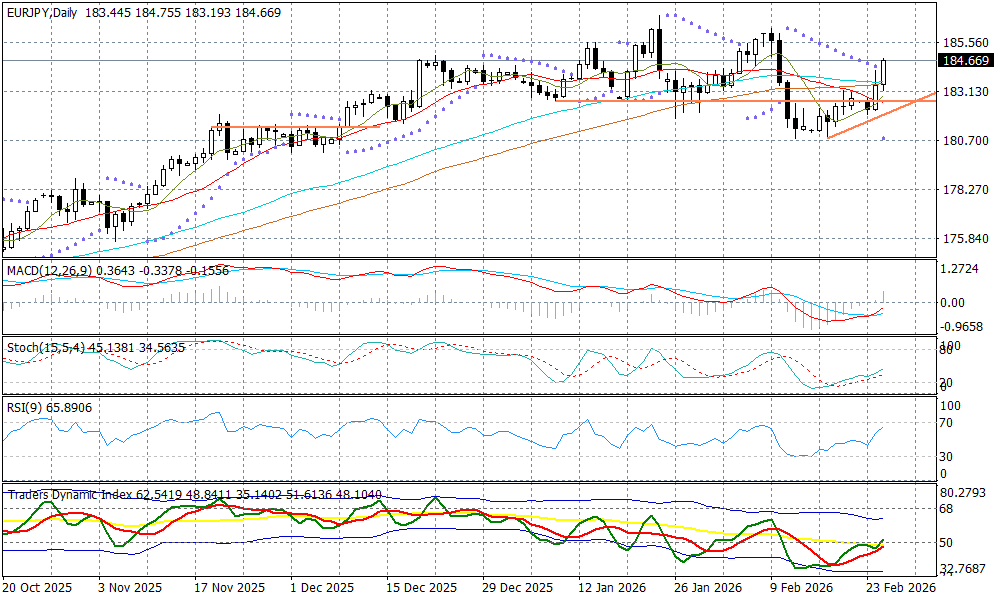Screen dimensions: 1000x600
Task: Select the 32.7687 value on TDI scale
Action: click(966, 568)
